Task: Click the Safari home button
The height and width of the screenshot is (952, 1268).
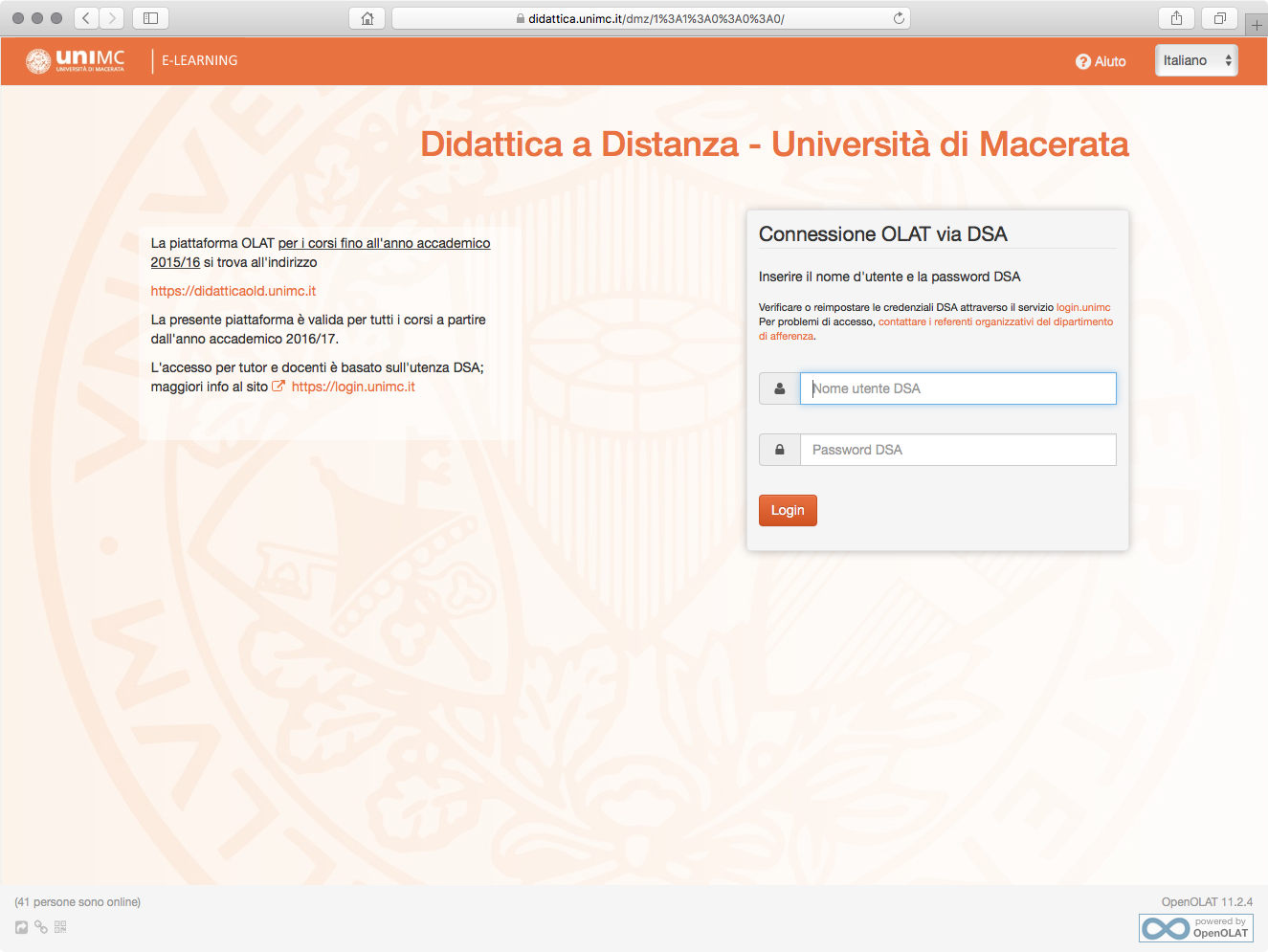Action: pyautogui.click(x=367, y=18)
